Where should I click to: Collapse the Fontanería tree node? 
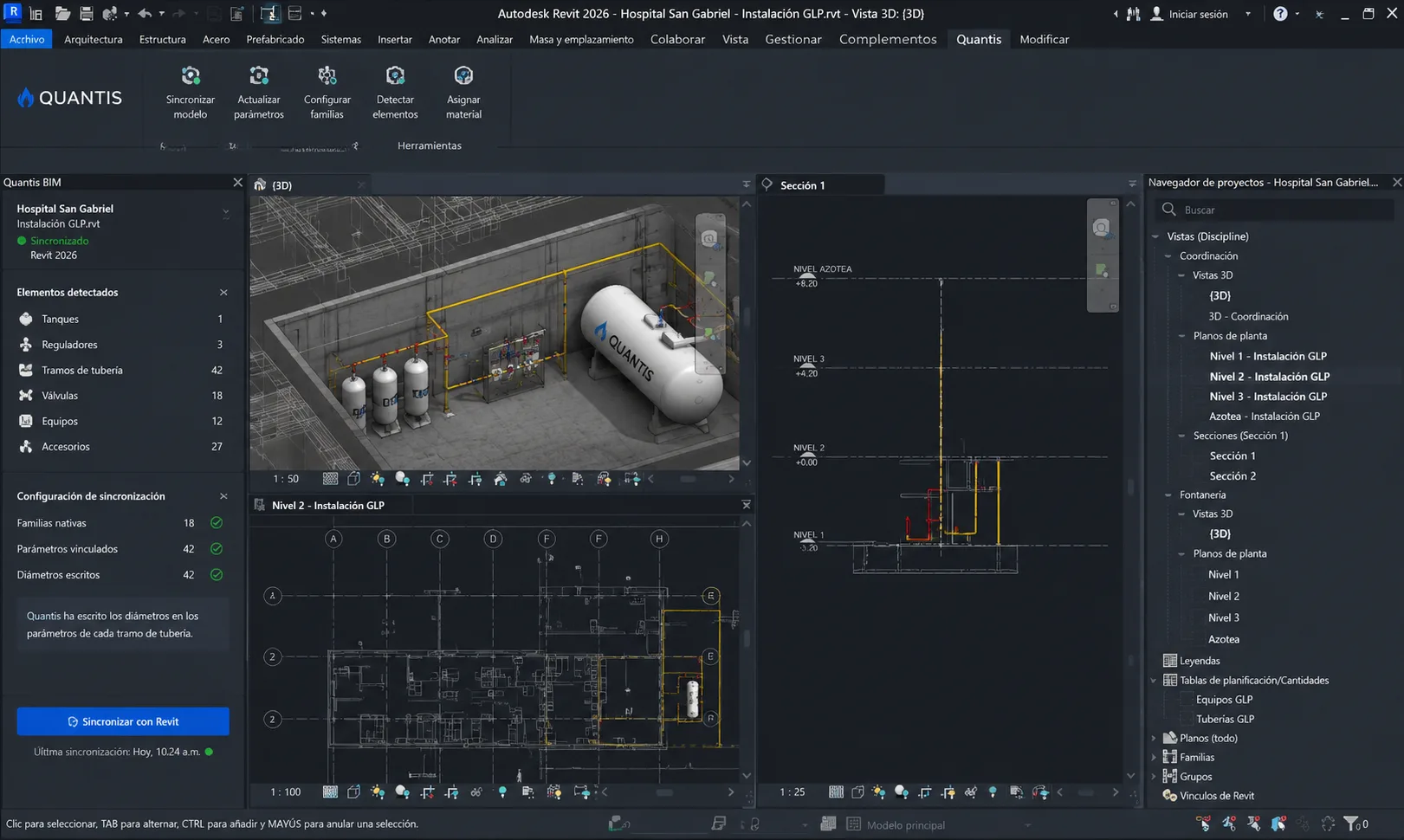(1168, 495)
